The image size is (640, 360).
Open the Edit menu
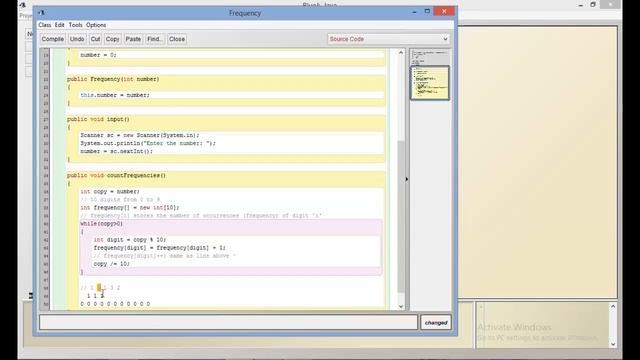tap(60, 25)
